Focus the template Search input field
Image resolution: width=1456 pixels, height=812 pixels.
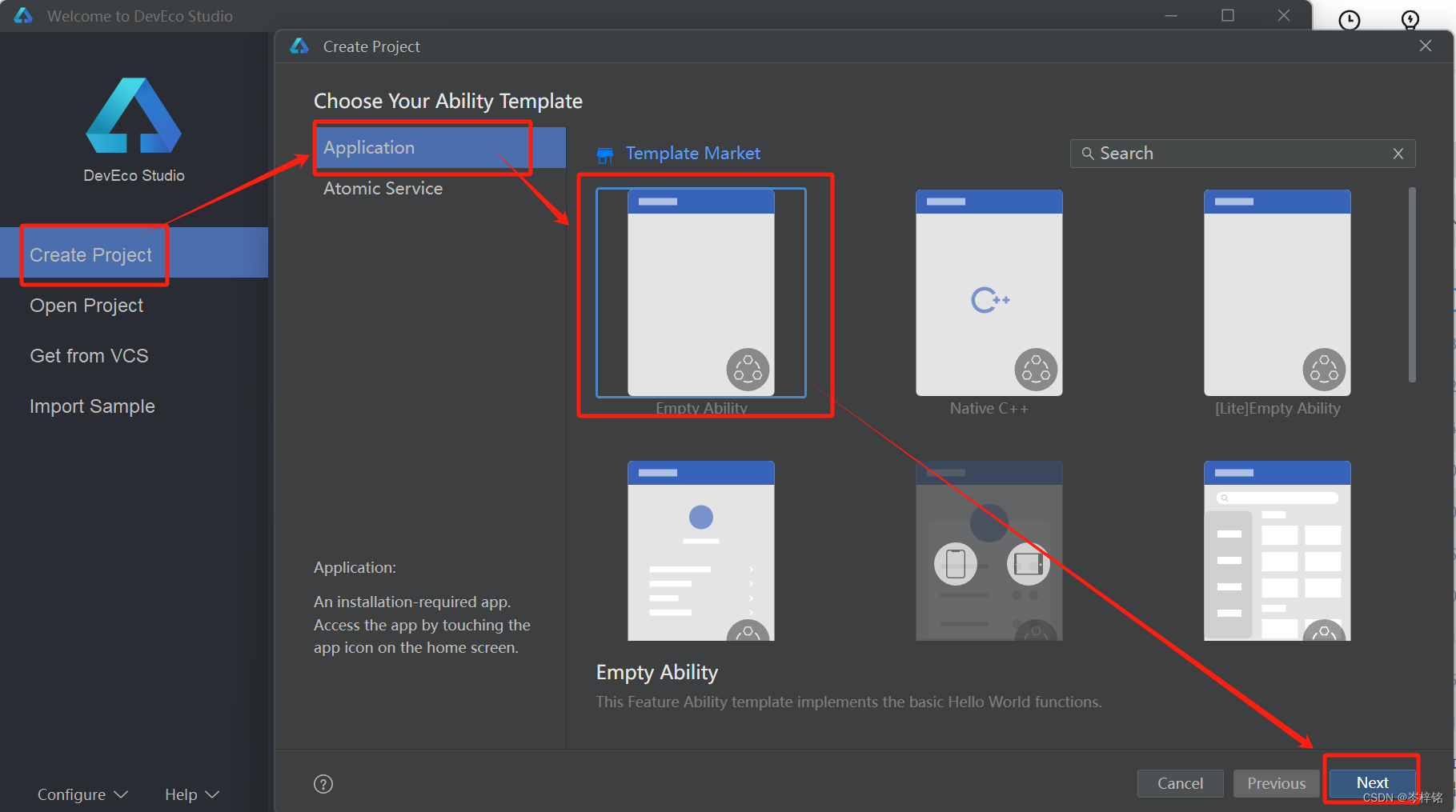click(x=1242, y=154)
